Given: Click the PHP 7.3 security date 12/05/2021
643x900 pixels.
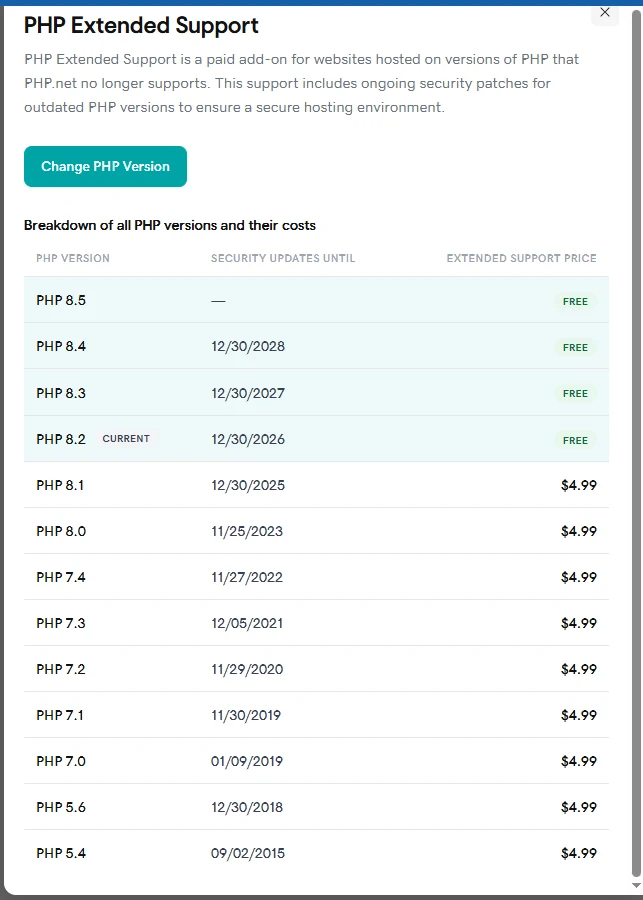Looking at the screenshot, I should point(247,623).
